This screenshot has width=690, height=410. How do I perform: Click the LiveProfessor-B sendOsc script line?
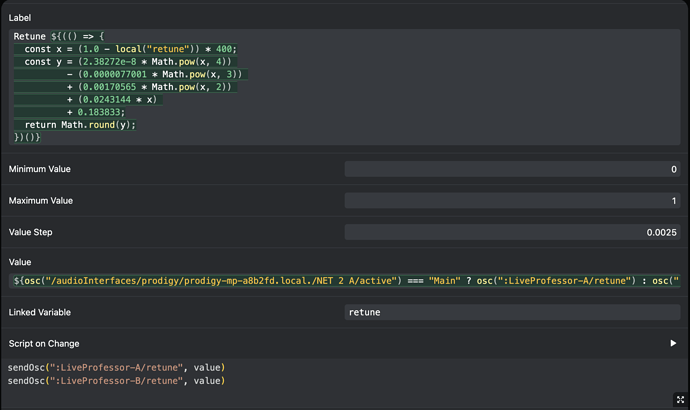click(116, 380)
